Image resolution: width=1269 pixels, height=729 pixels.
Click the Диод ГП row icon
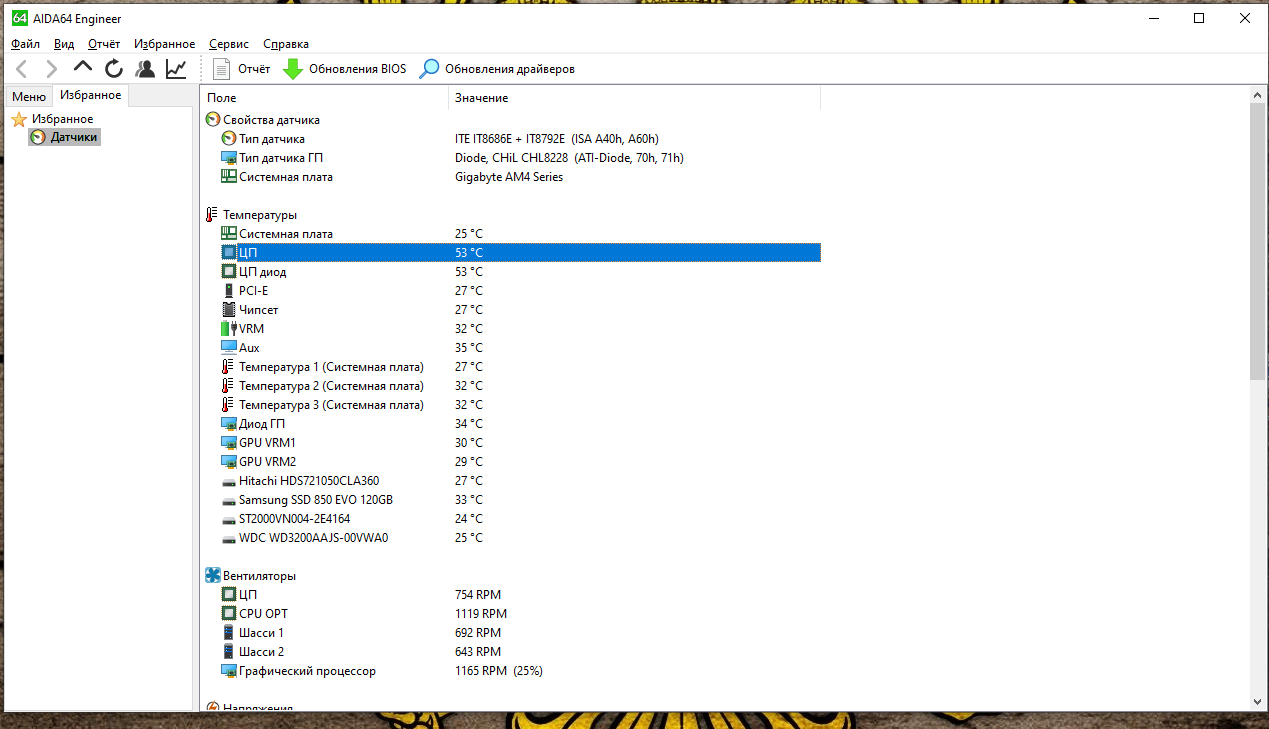tap(229, 424)
